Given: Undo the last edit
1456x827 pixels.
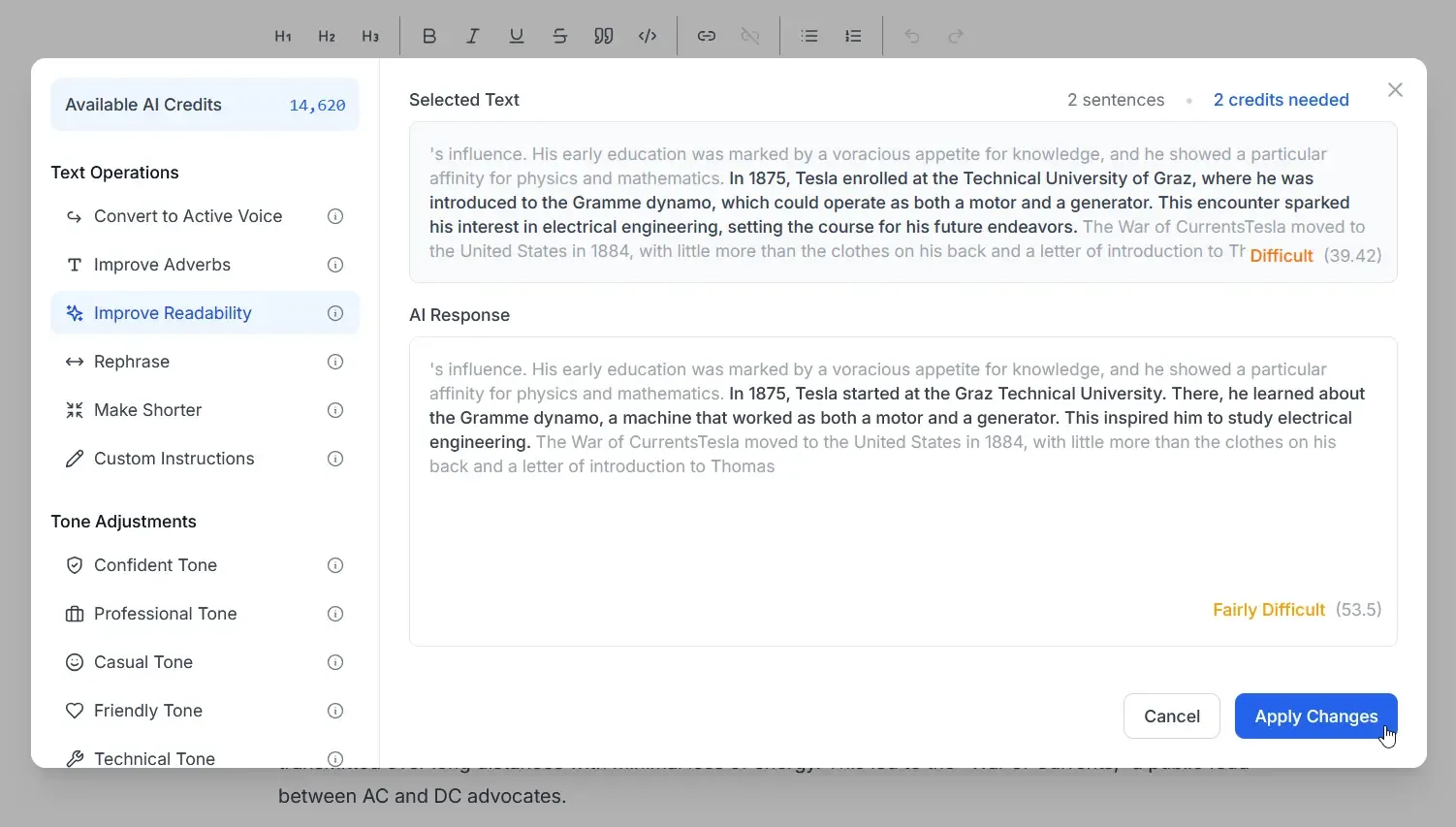Looking at the screenshot, I should (912, 36).
